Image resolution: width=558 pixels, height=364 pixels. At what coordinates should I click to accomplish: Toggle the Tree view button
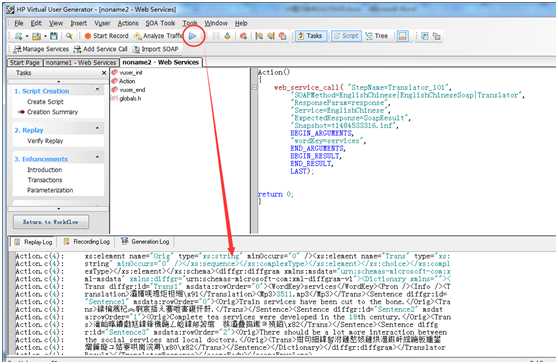pyautogui.click(x=377, y=36)
